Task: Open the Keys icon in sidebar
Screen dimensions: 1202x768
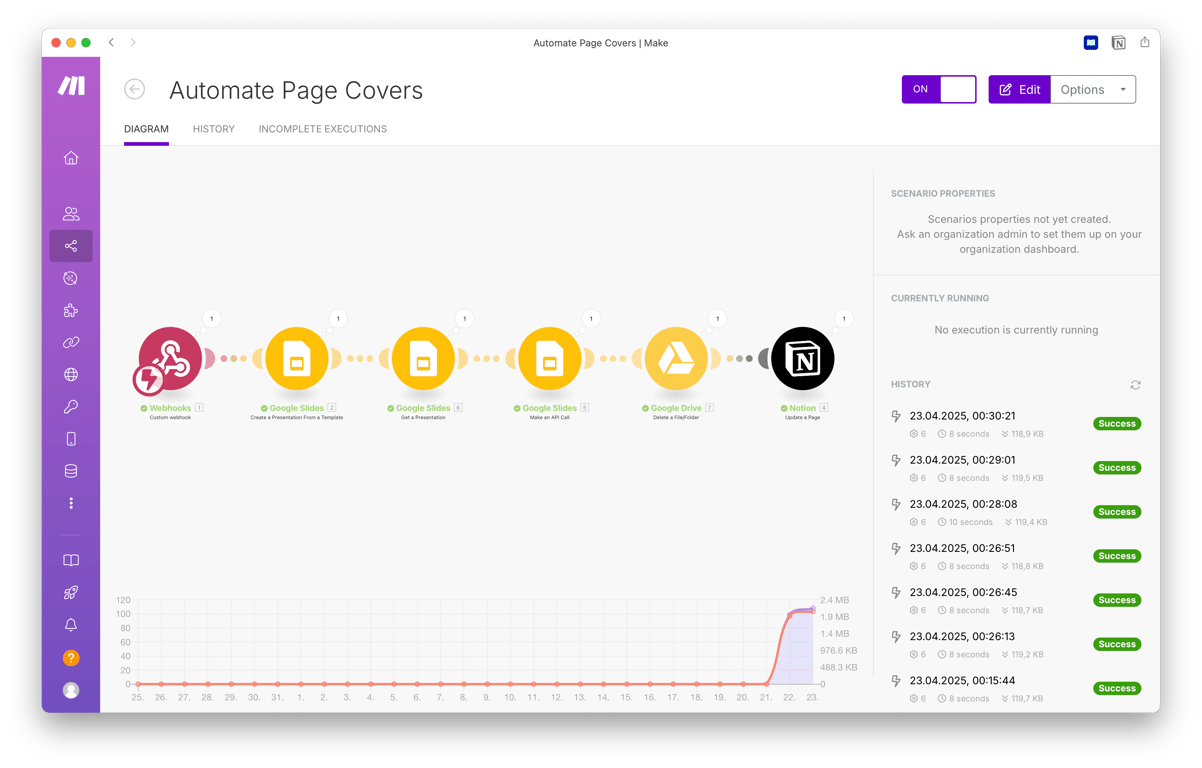Action: pyautogui.click(x=71, y=407)
